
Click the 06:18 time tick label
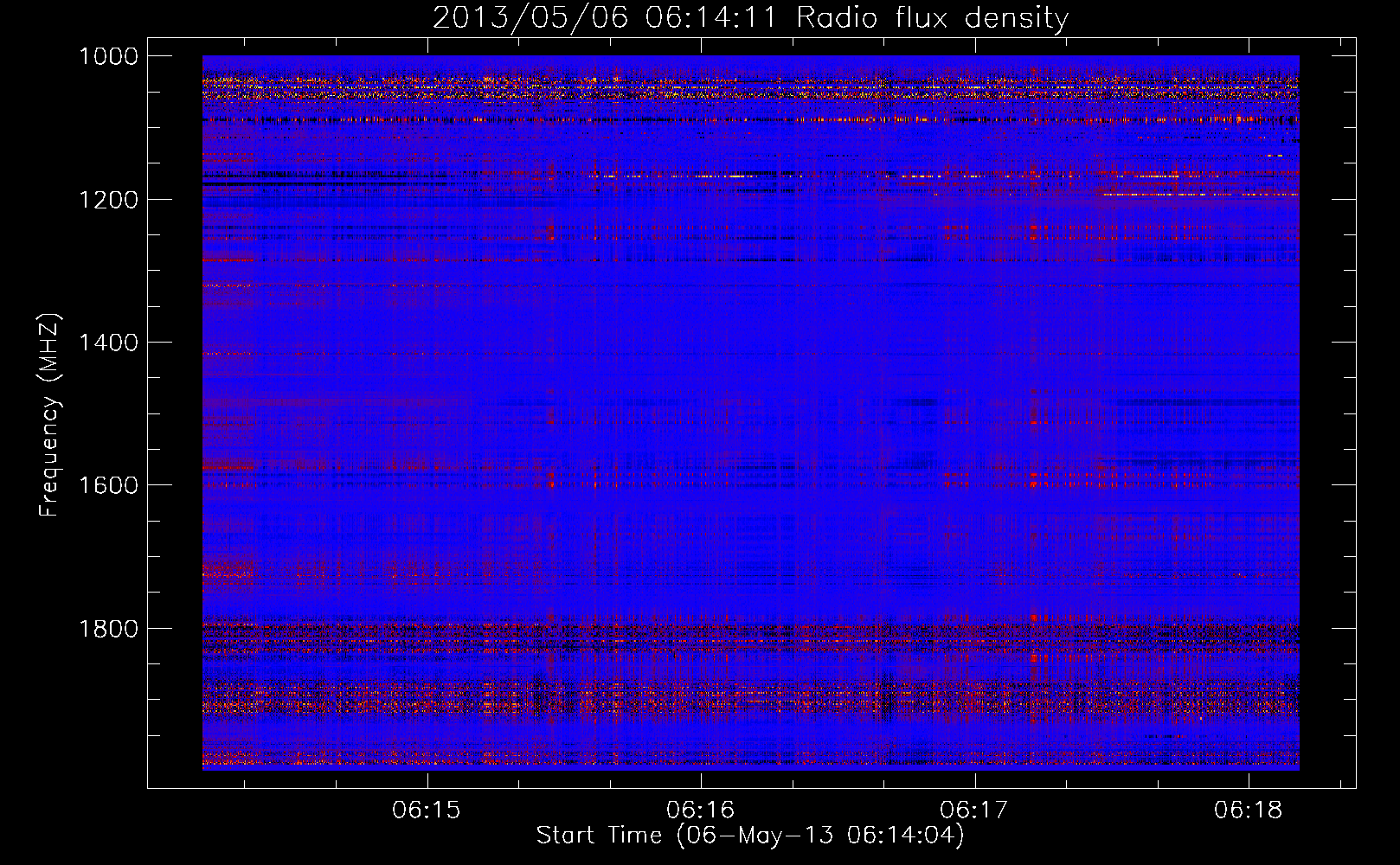point(1249,811)
